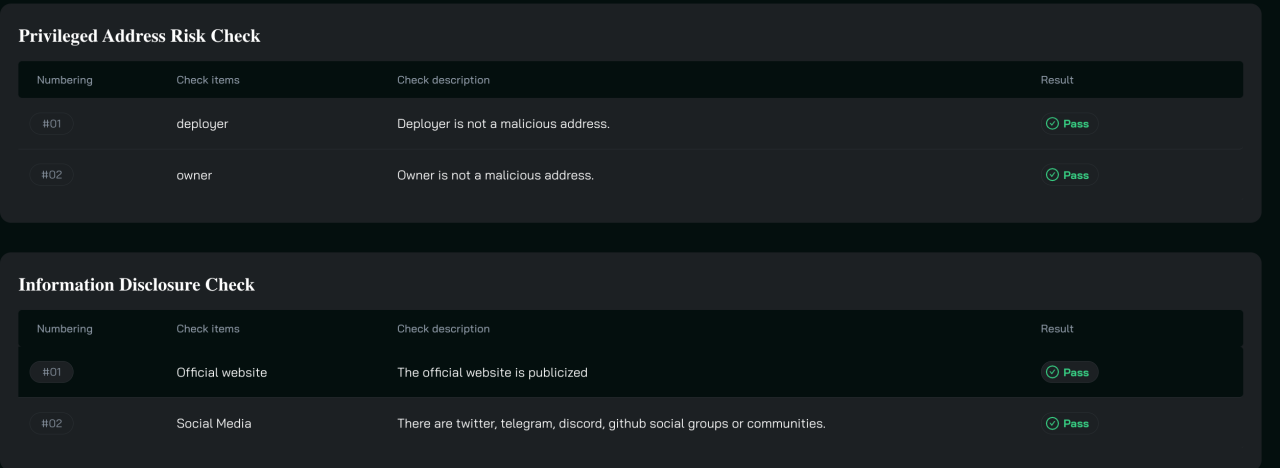Click Check items header in Information Disclosure table
1280x468 pixels.
(208, 329)
